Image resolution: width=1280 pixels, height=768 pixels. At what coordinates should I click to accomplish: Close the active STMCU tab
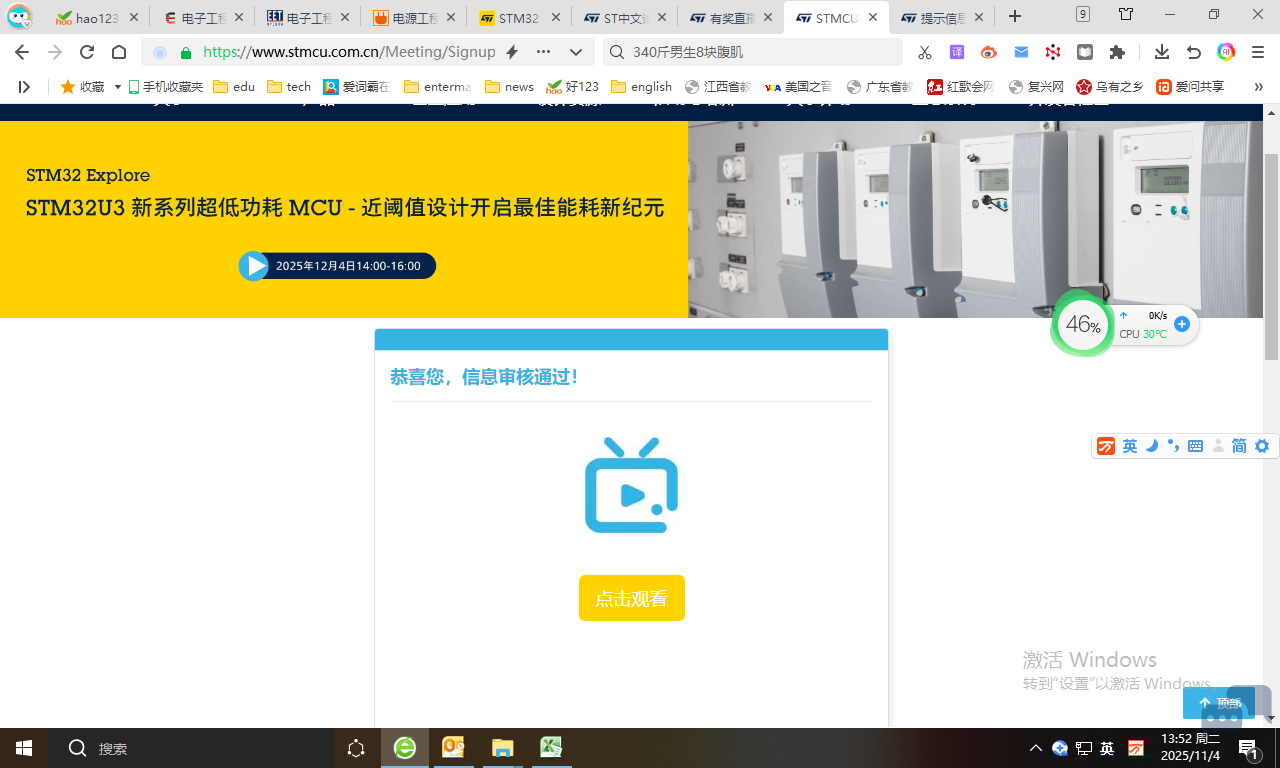coord(872,18)
